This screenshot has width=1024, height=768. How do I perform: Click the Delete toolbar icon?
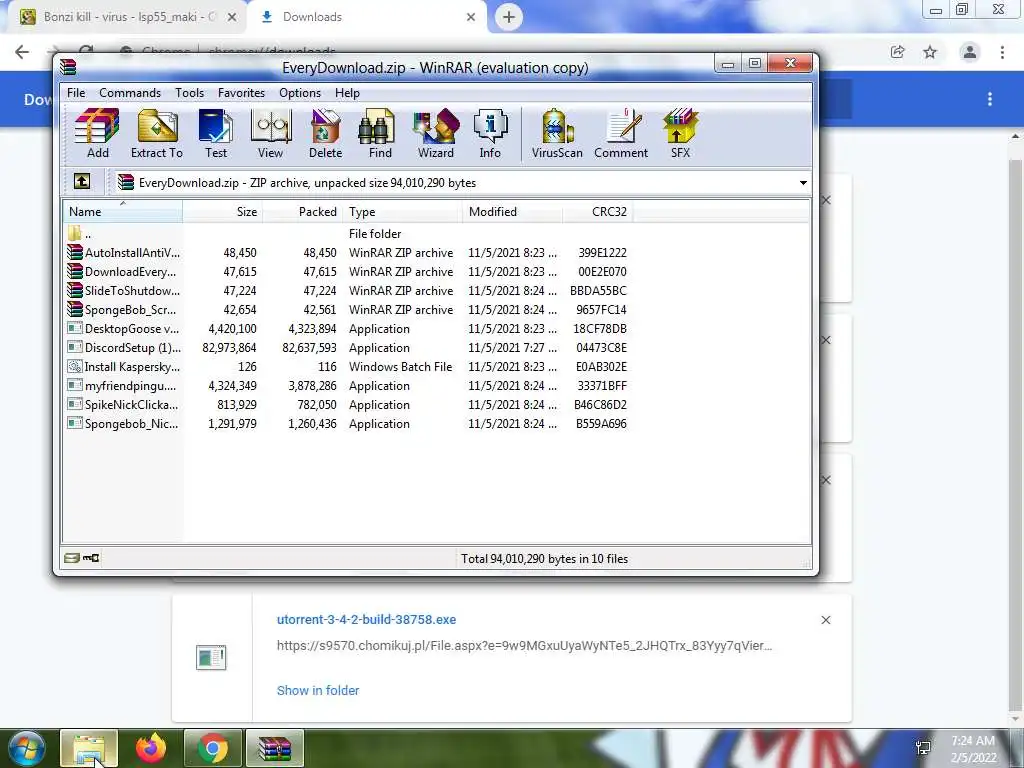(x=325, y=134)
